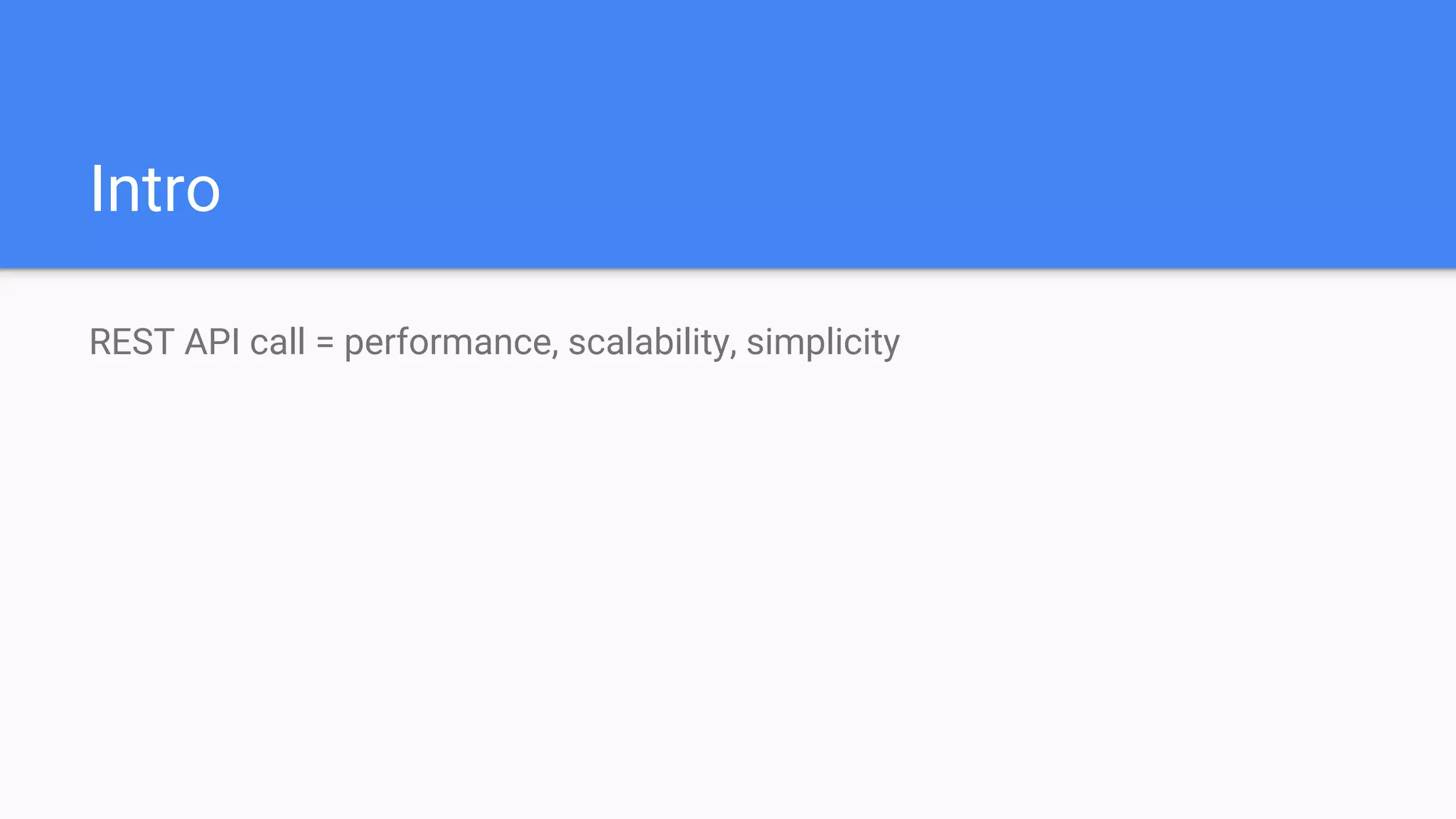The image size is (1456, 819).
Task: Click the letter "A" in "API"
Action: pos(197,342)
